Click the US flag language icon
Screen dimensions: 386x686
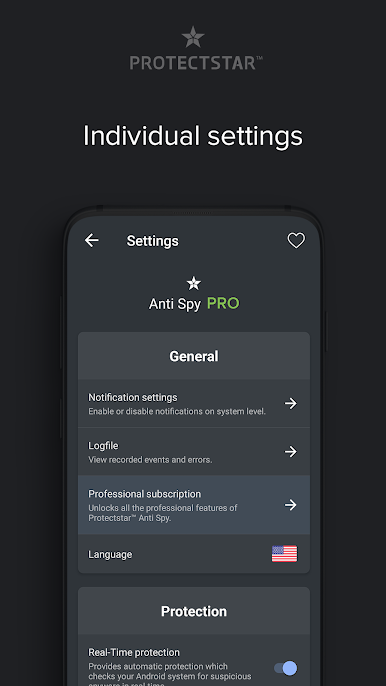coord(284,553)
